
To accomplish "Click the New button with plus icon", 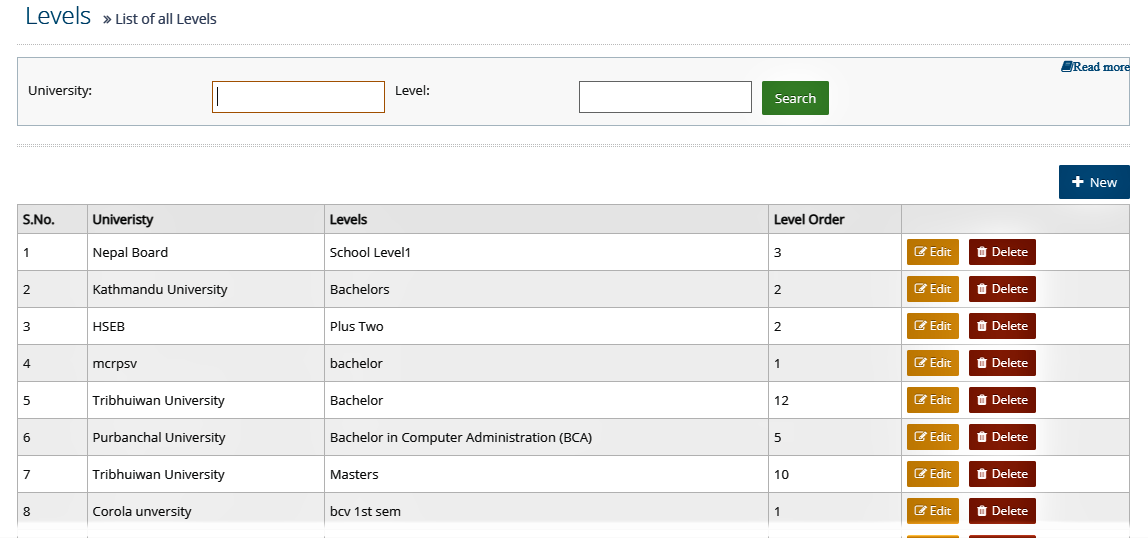I will [1094, 182].
